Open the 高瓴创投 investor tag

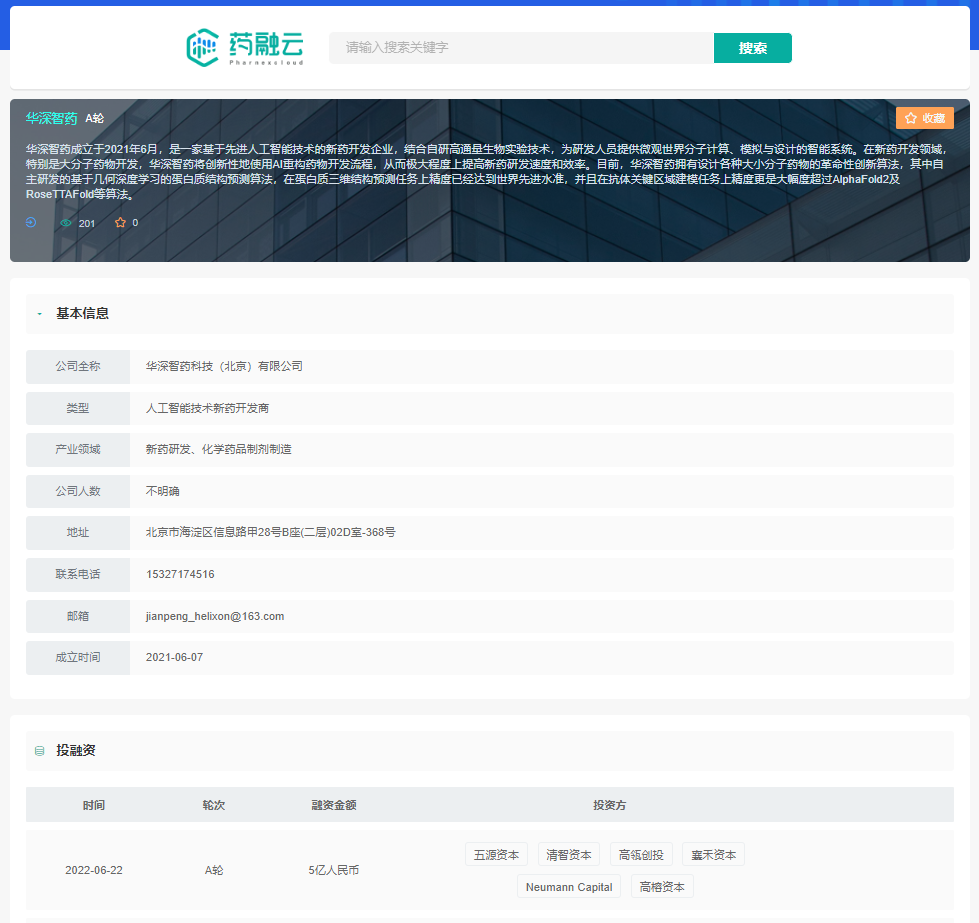[x=641, y=855]
